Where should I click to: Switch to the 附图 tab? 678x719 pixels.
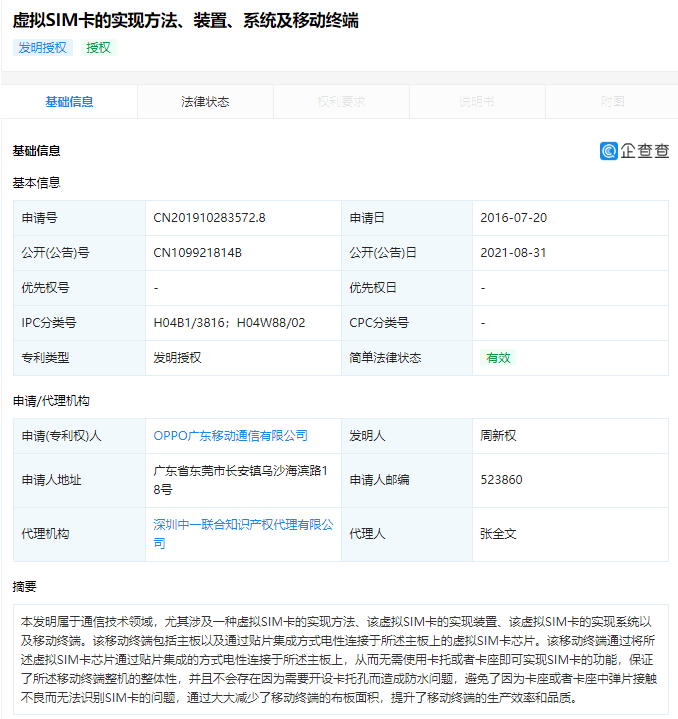click(x=612, y=101)
